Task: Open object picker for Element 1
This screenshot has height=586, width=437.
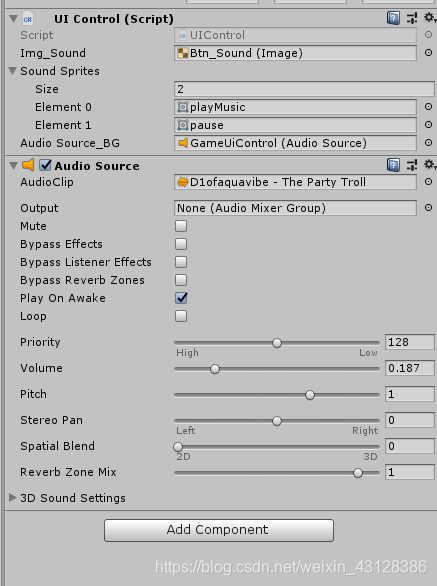Action: pyautogui.click(x=428, y=124)
